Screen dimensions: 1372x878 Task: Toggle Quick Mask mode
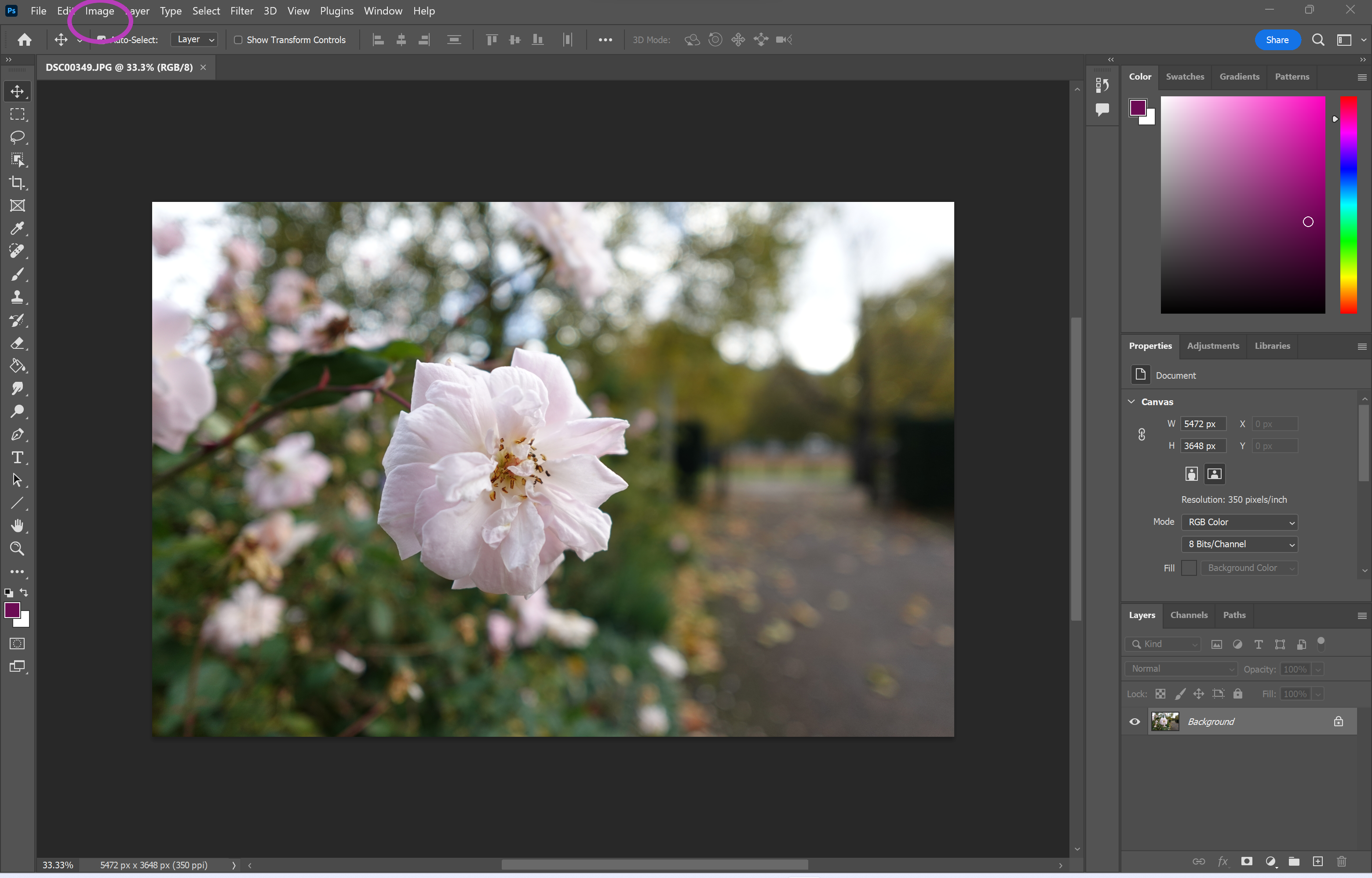pos(17,644)
